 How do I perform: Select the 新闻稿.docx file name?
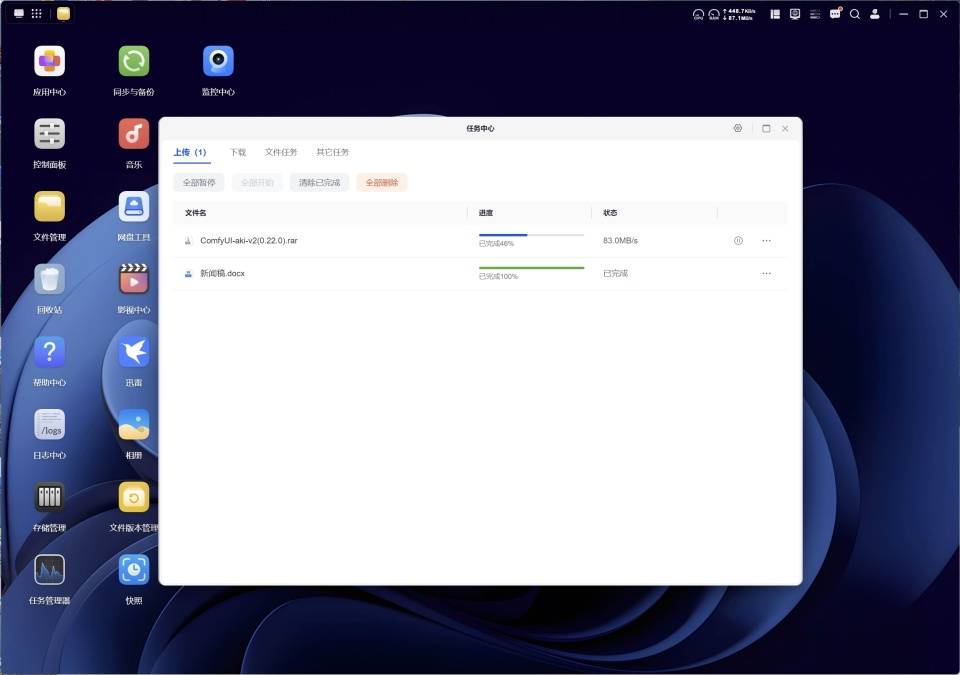pos(222,273)
